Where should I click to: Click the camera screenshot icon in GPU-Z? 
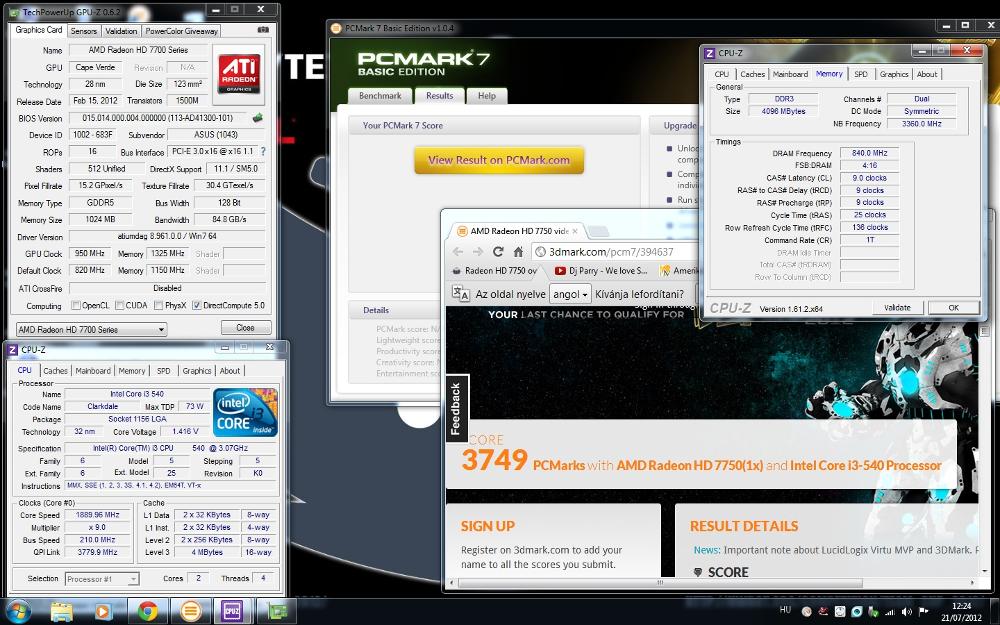(x=263, y=30)
